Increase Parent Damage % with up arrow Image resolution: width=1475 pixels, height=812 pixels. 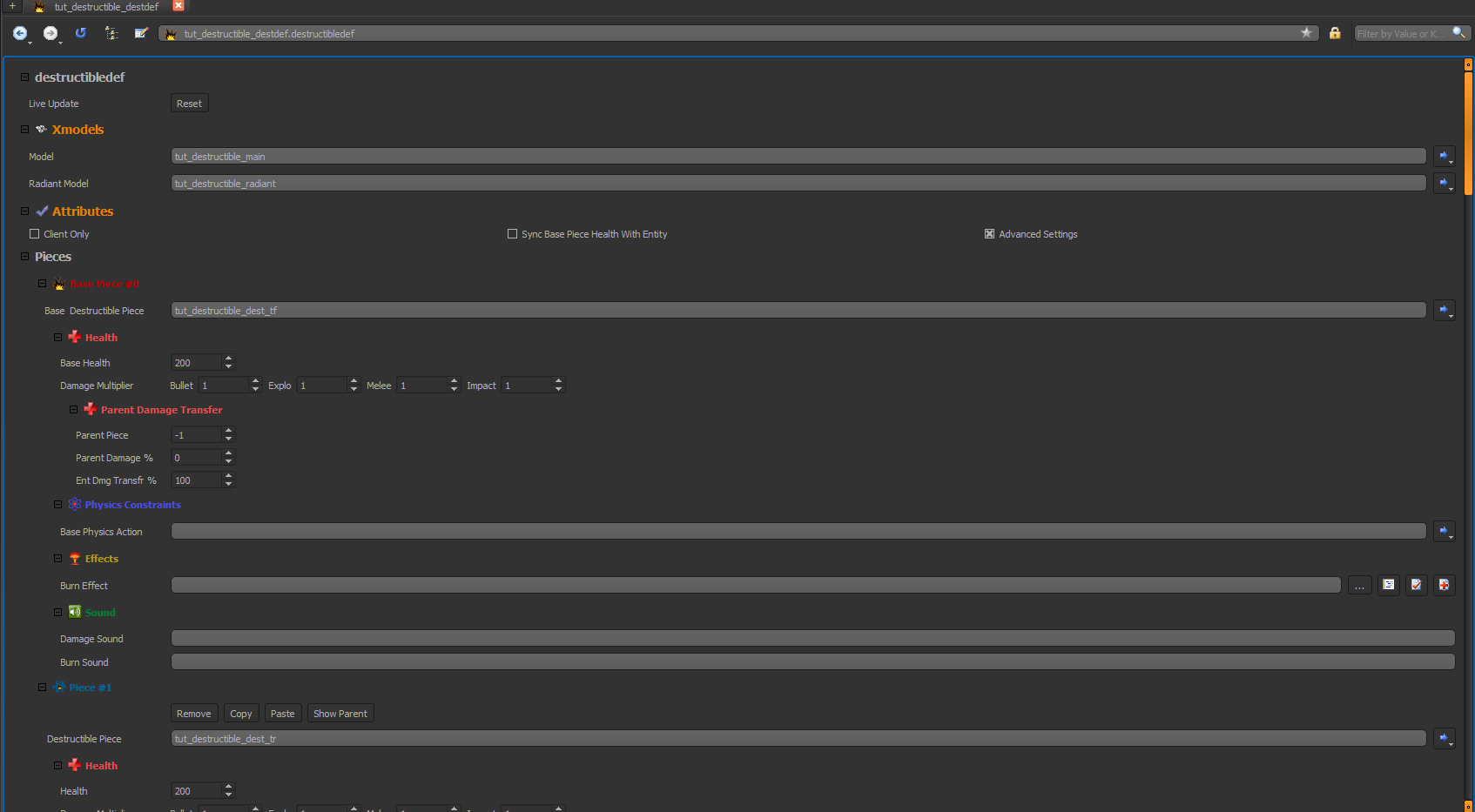pos(229,453)
